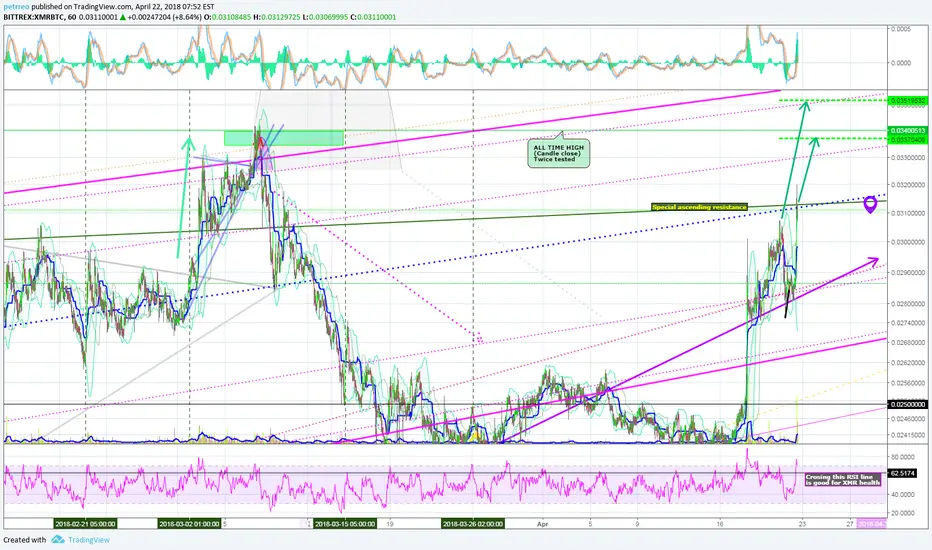Screen dimensions: 932x550
Task: Click the 2018-03-26 02:00:00 date marker
Action: click(473, 524)
